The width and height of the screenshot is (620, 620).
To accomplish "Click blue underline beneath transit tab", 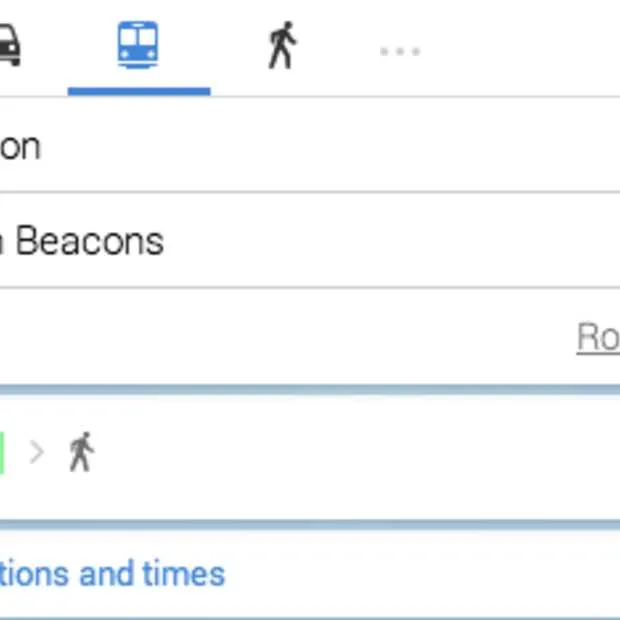I will (138, 91).
